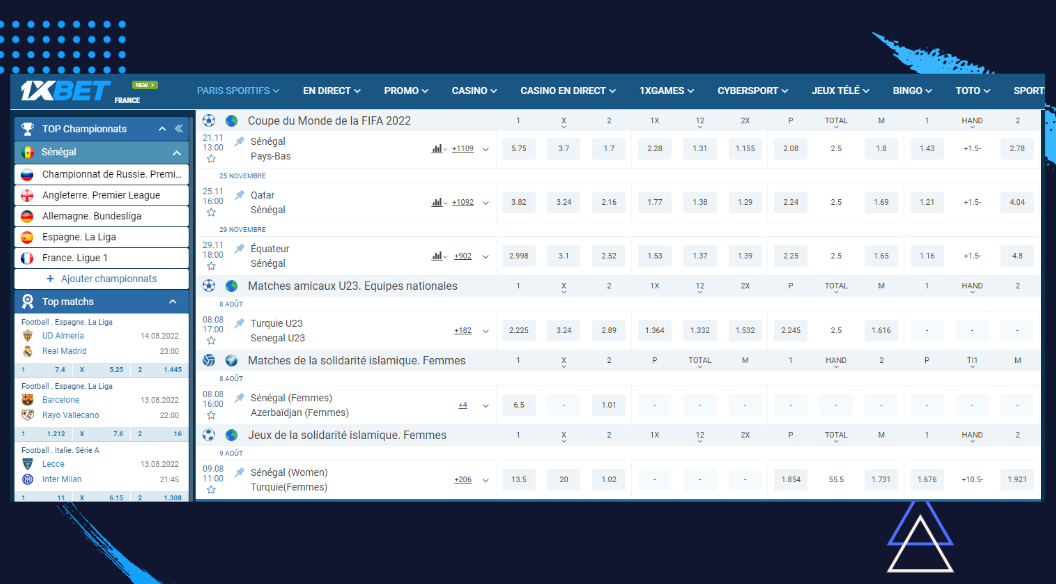
Task: Bet on odds 3.82 for Qatar win
Action: click(x=519, y=202)
